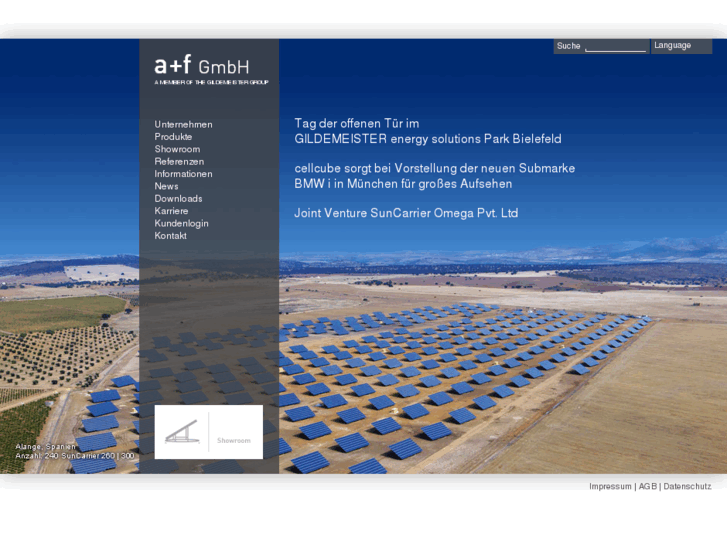Go to the Showroom navigation entry

(x=177, y=149)
